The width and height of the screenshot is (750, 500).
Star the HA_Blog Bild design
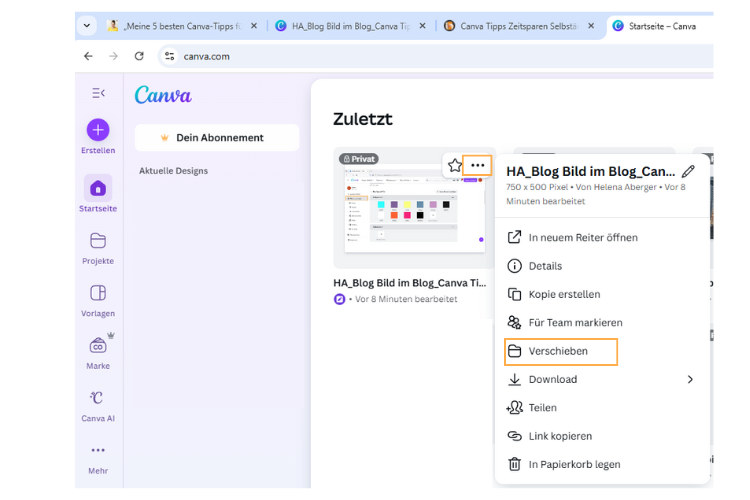point(454,166)
